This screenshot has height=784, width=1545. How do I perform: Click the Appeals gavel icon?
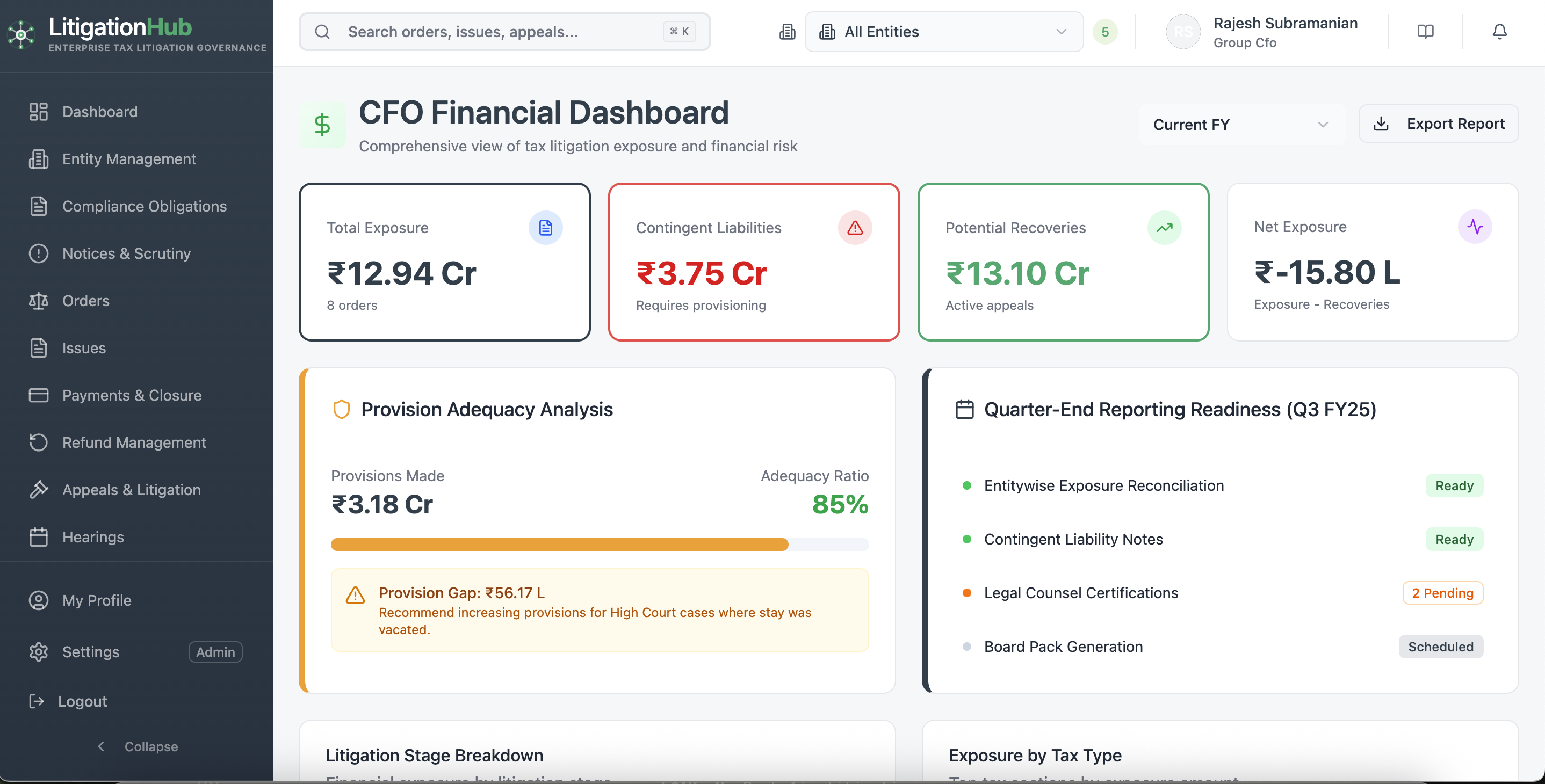38,490
